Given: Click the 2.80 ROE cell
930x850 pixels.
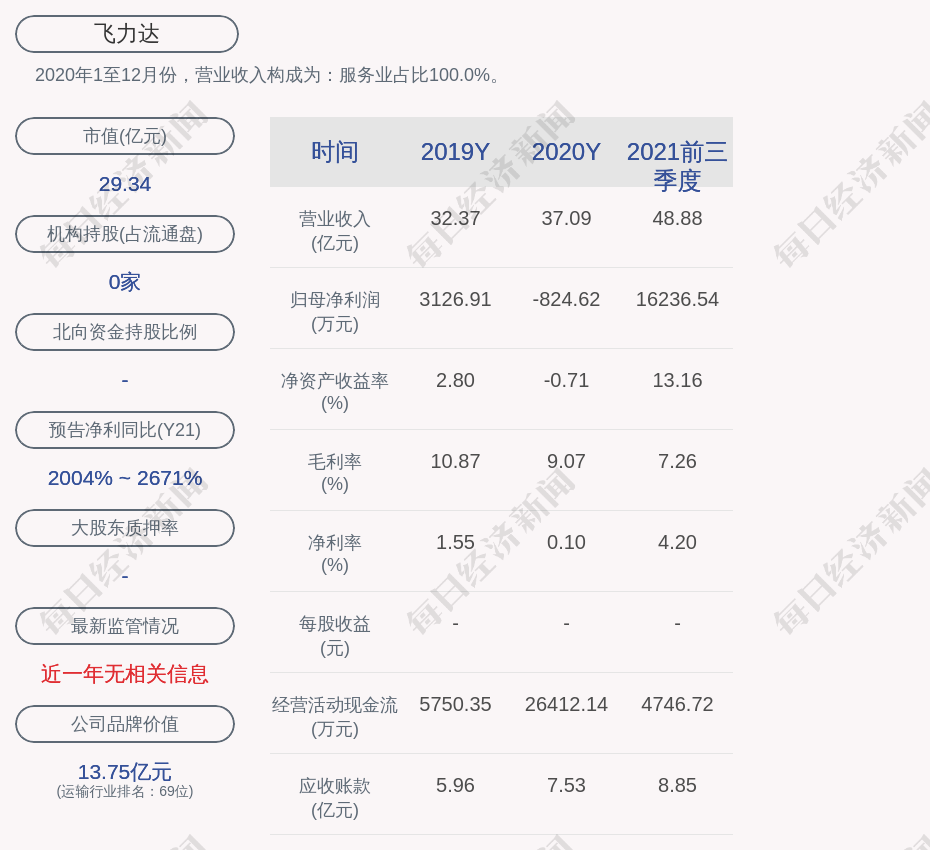Looking at the screenshot, I should coord(456,380).
